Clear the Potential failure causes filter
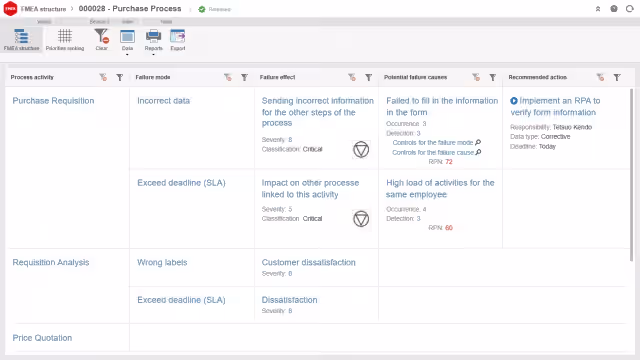This screenshot has width=640, height=360. [476, 77]
